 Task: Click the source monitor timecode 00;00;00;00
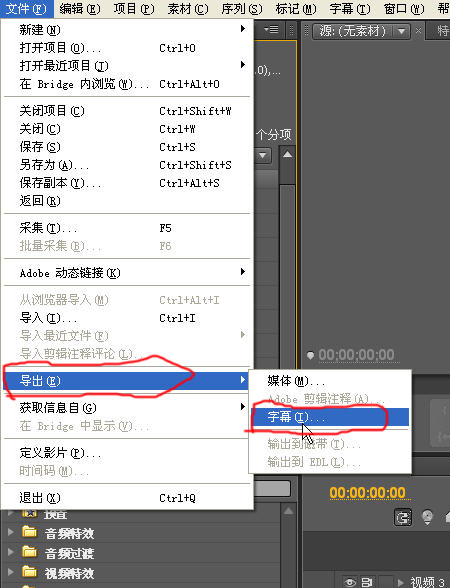[x=356, y=355]
